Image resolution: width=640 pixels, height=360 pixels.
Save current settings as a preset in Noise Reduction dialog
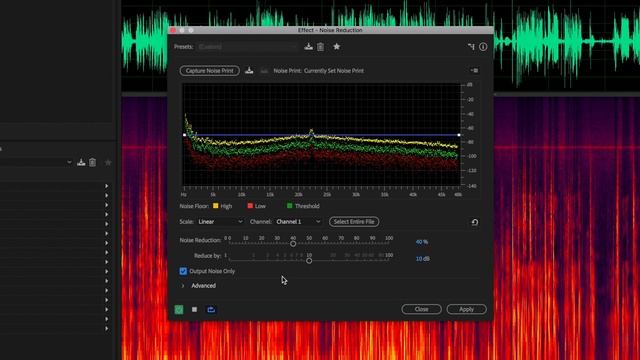pyautogui.click(x=309, y=47)
